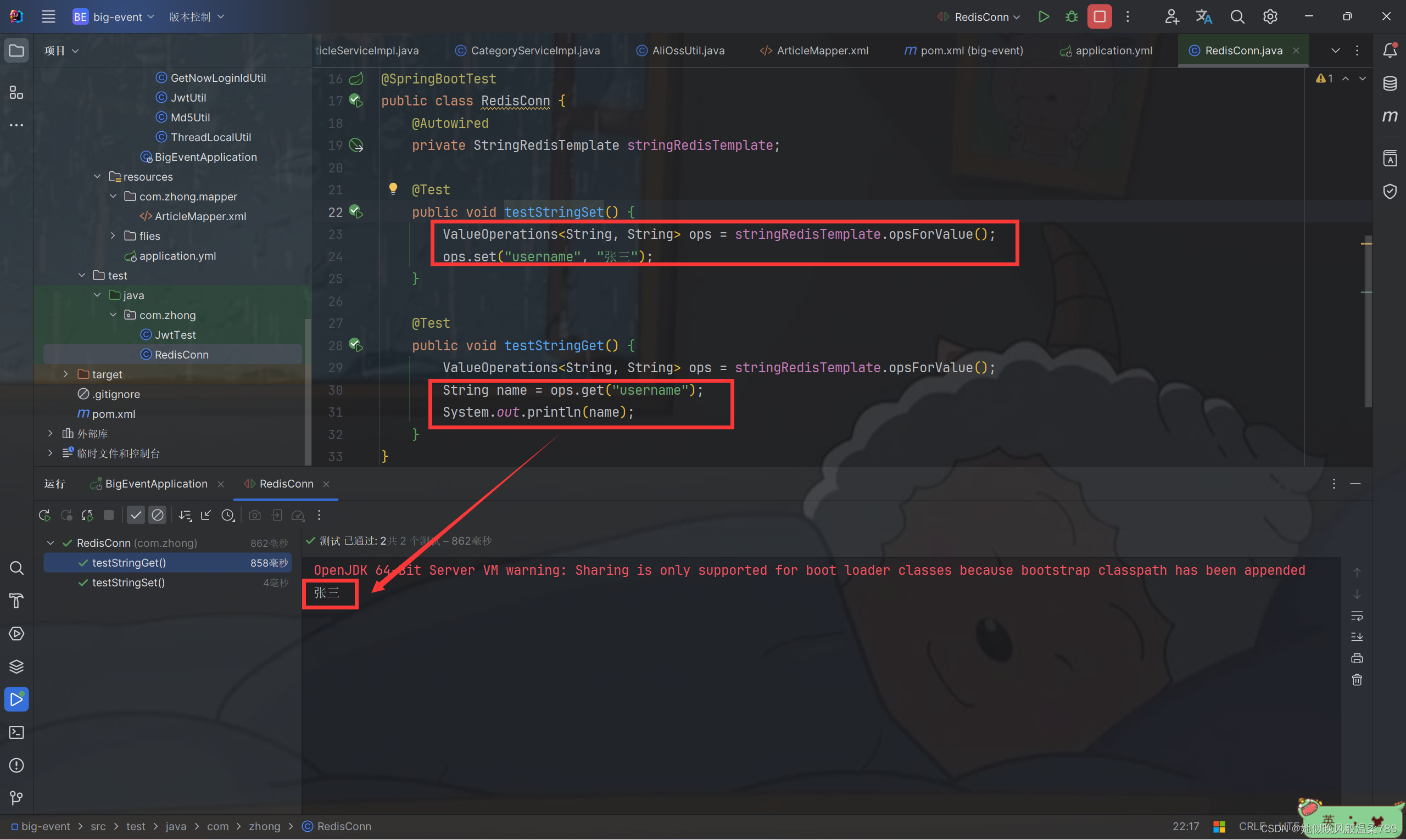Select JwtTest in project tree
Image resolution: width=1406 pixels, height=840 pixels.
tap(175, 334)
